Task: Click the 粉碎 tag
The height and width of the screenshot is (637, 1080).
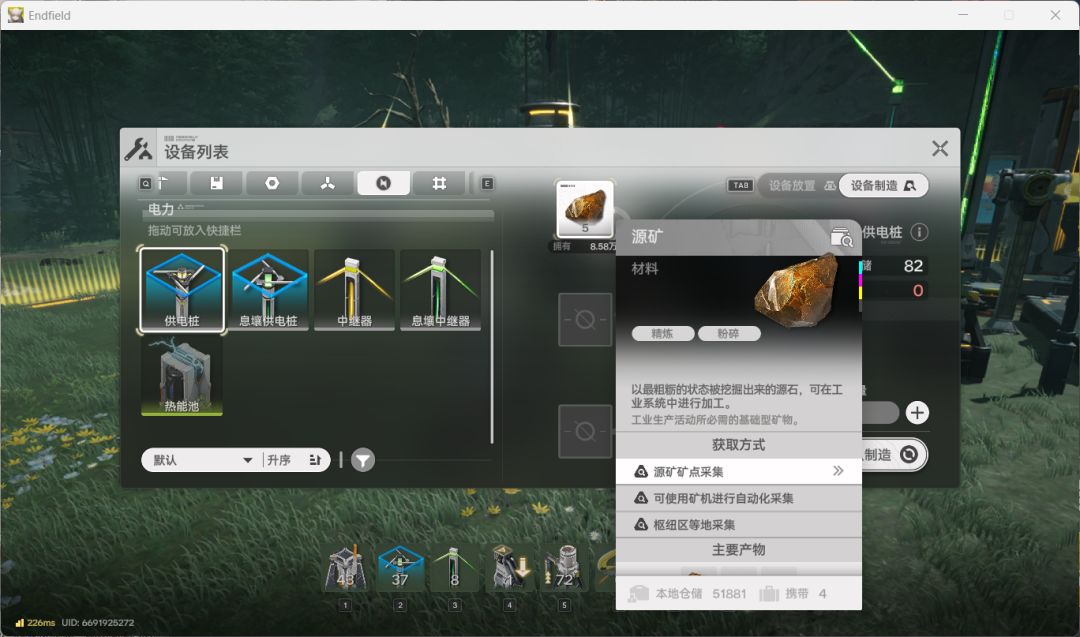Action: 729,334
